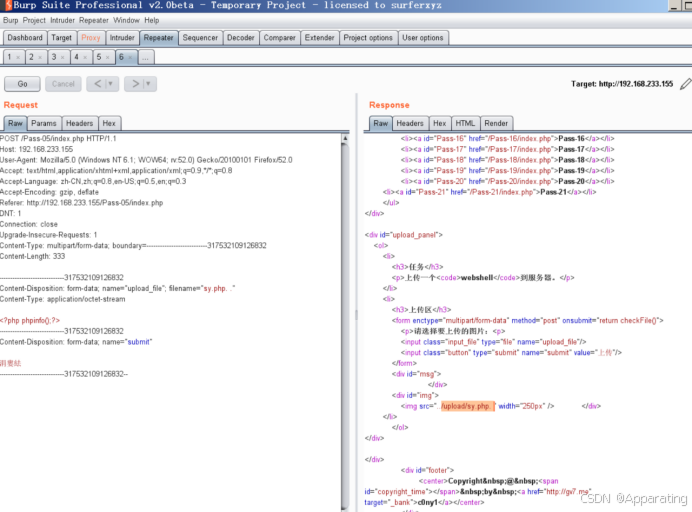The width and height of the screenshot is (692, 512).
Task: Open the Repeater menu
Action: coord(94,20)
